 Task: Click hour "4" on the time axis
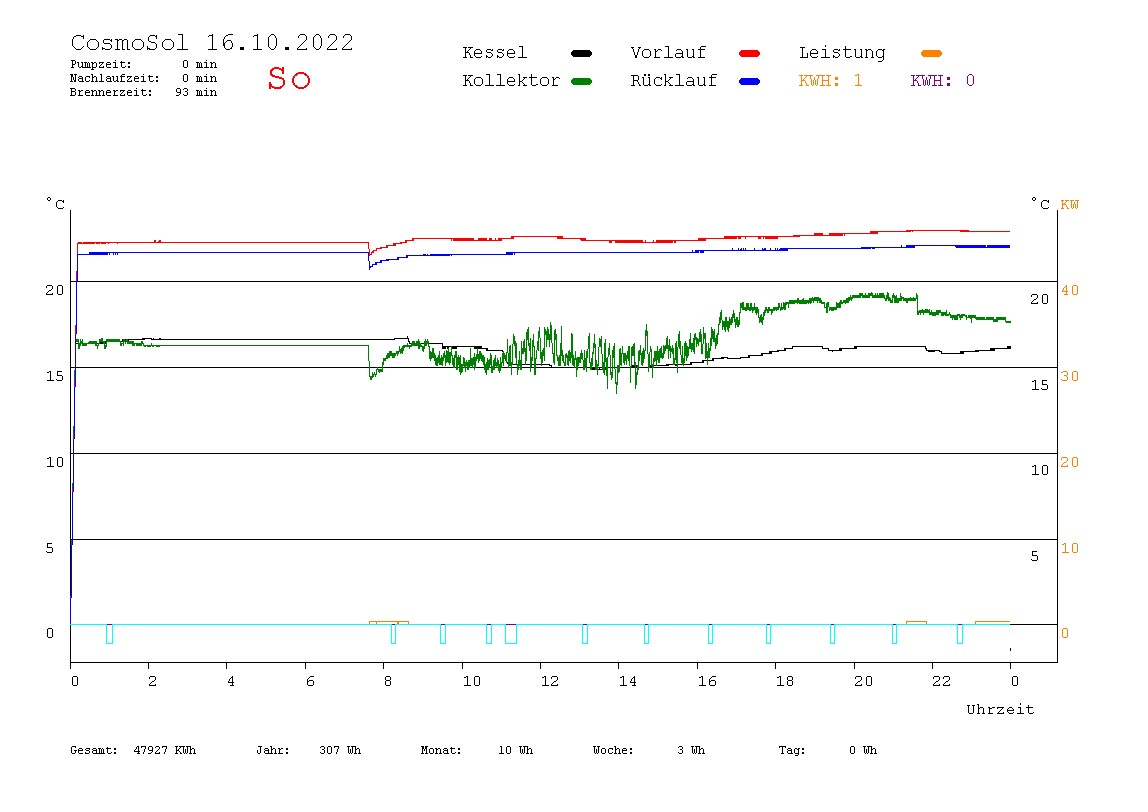[231, 681]
